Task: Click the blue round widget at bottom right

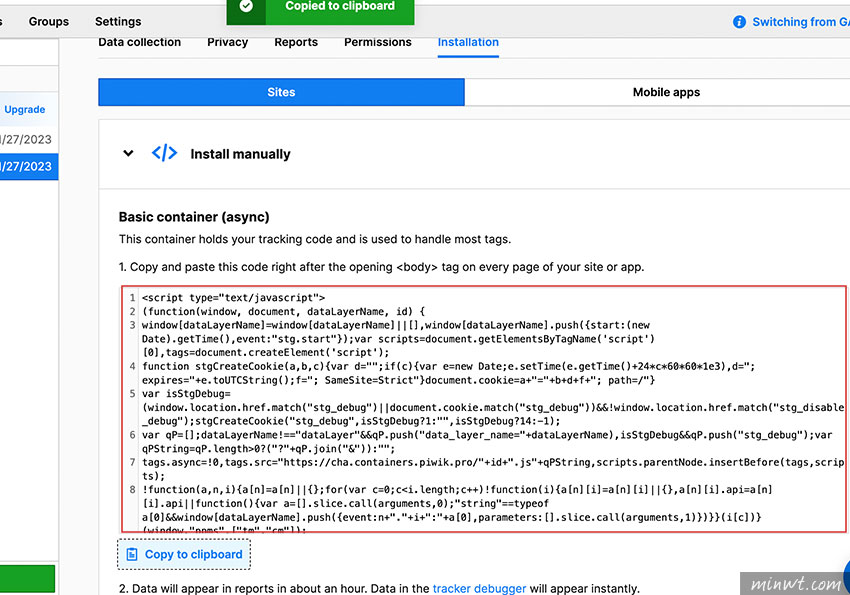Action: tap(844, 577)
